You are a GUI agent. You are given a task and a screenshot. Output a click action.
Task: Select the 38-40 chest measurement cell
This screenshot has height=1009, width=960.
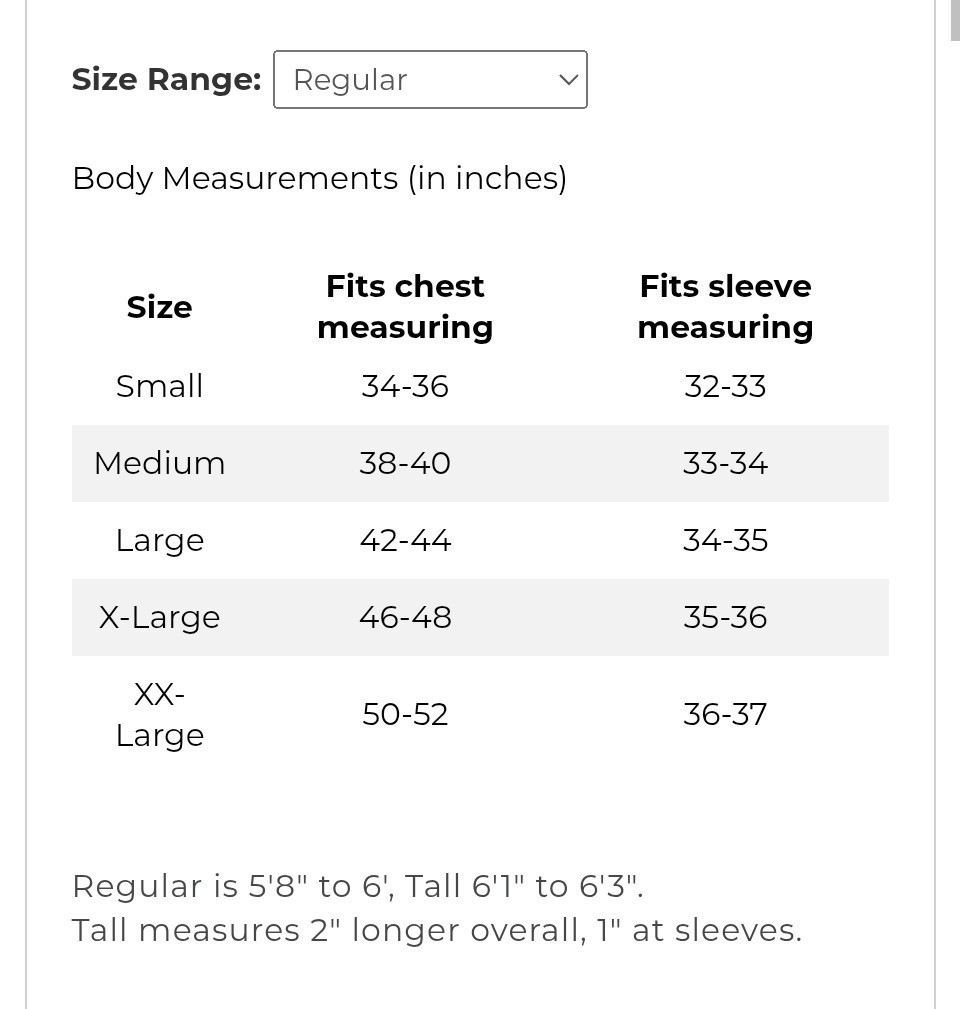click(405, 463)
